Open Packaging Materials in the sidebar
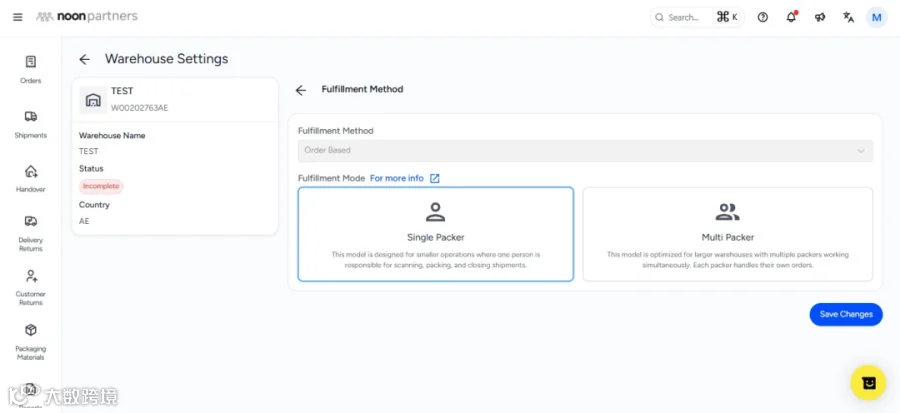The width and height of the screenshot is (900, 413). click(x=30, y=341)
